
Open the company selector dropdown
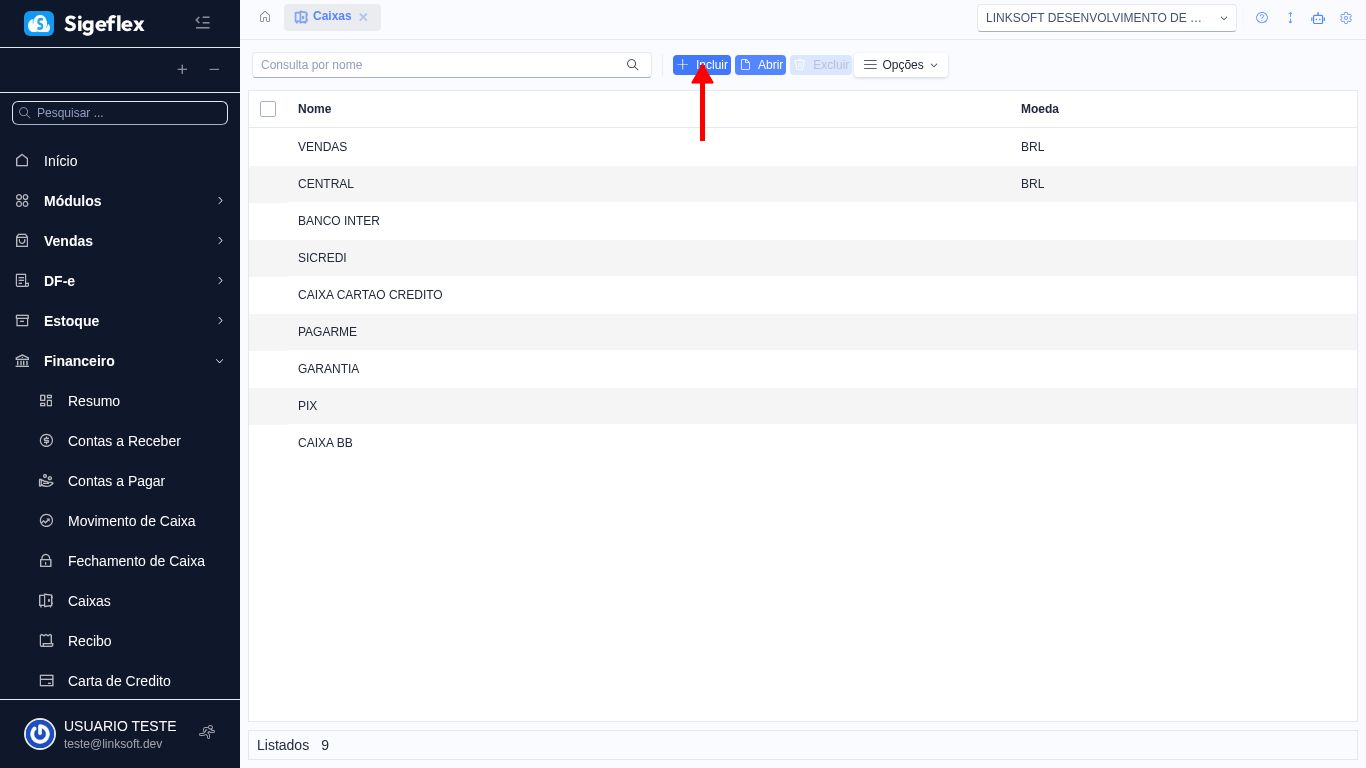[x=1106, y=18]
